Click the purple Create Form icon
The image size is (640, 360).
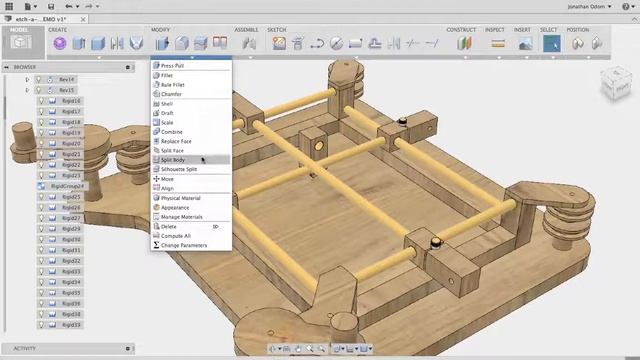click(60, 43)
